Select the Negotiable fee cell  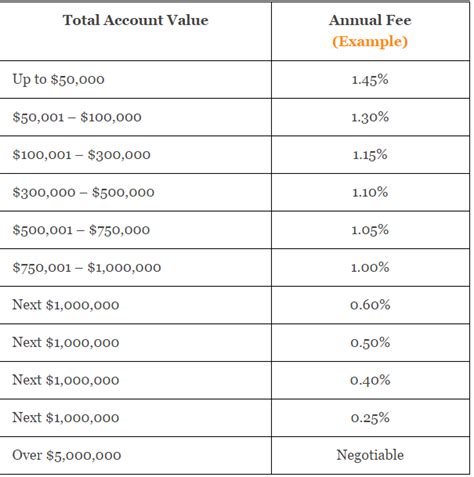(370, 455)
